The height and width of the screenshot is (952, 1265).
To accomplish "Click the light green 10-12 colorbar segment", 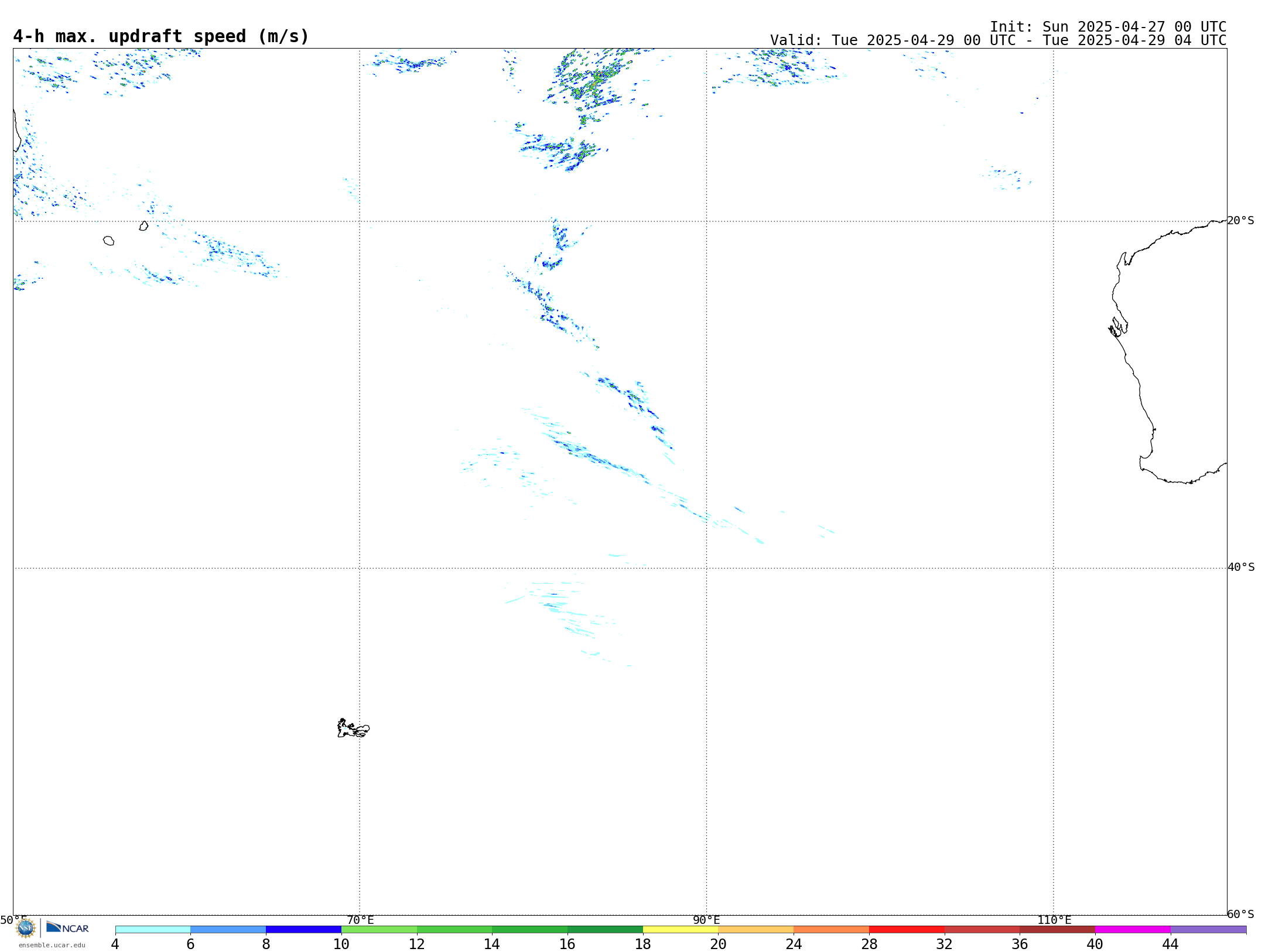I will 379,929.
